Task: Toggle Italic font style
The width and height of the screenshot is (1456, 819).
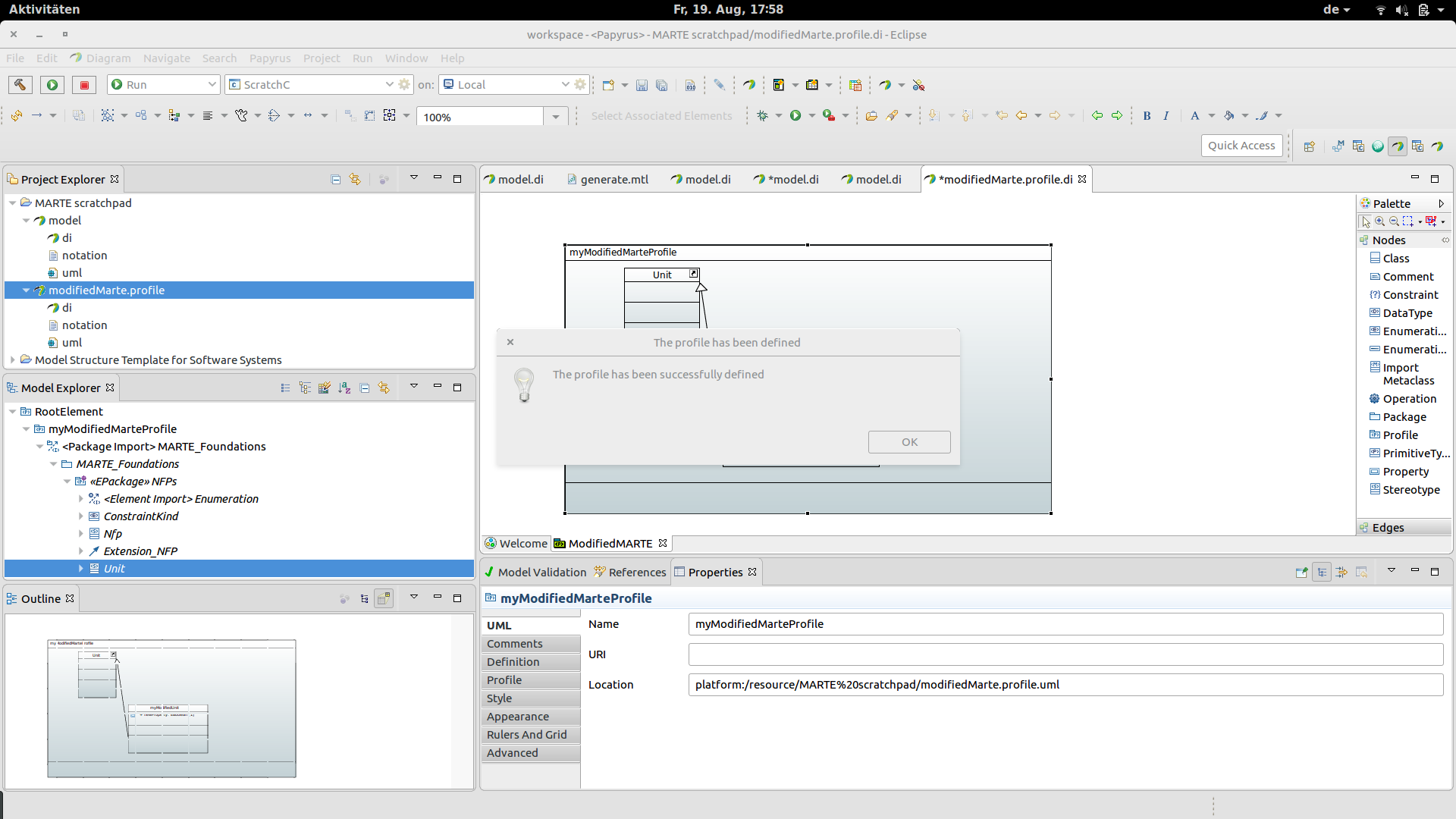Action: [x=1166, y=116]
